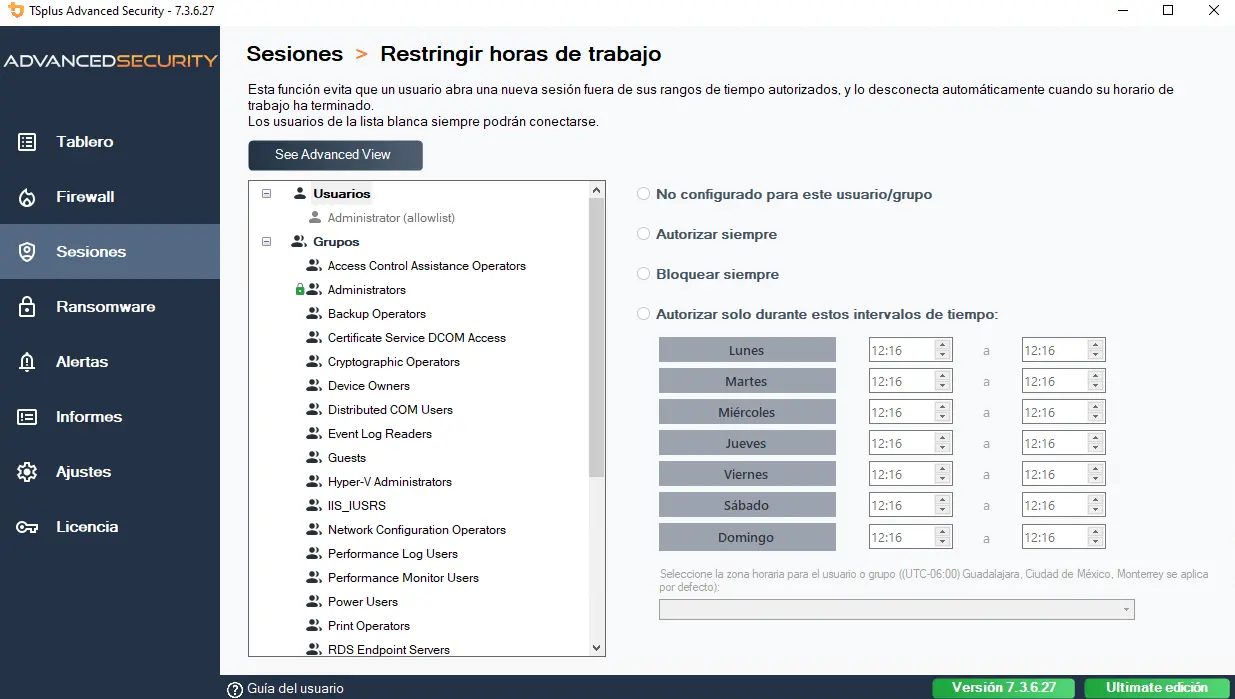Viewport: 1235px width, 699px height.
Task: Click group icon next to Print Operators
Action: tap(313, 625)
